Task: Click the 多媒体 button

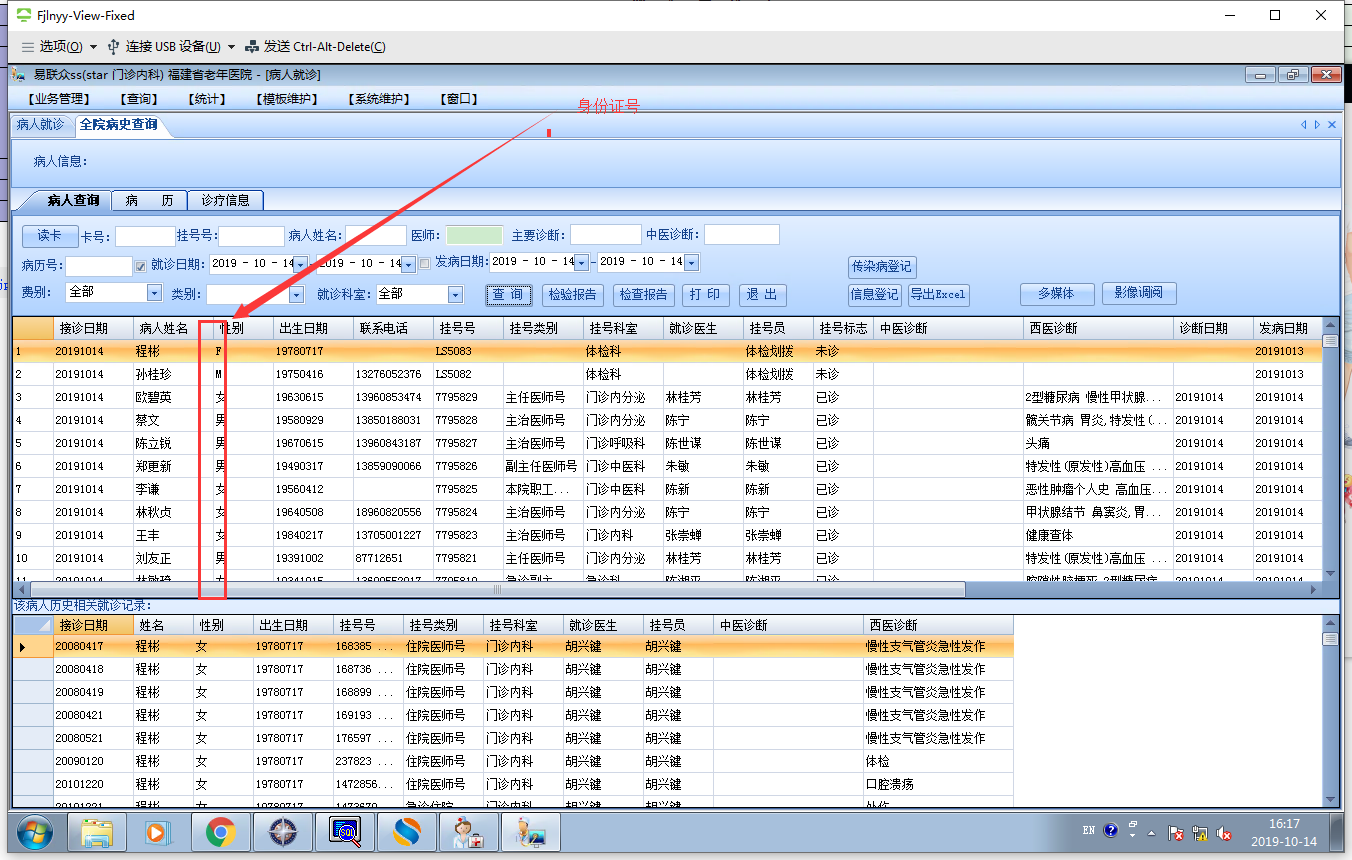Action: coord(1056,294)
